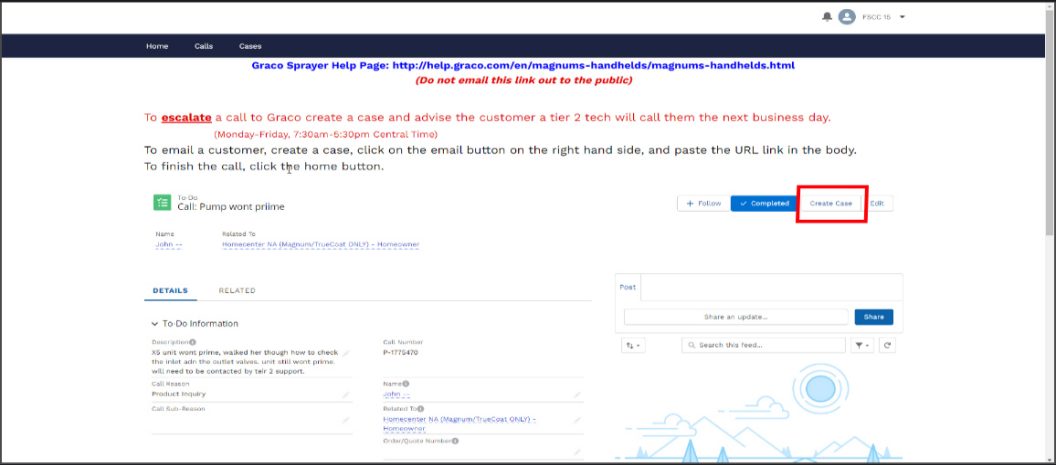Click the pencil icon to edit Order/Quote Number
This screenshot has height=465, width=1056.
click(577, 452)
